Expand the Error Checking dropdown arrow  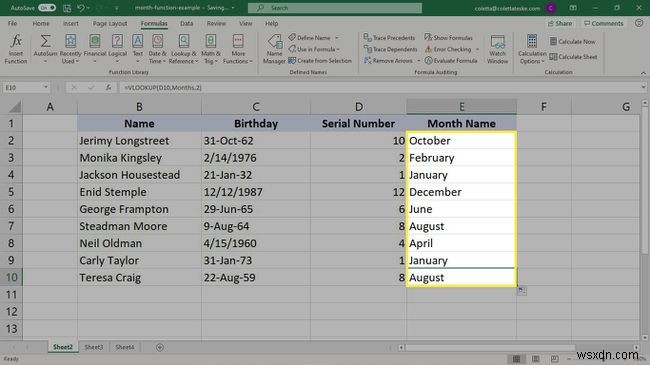coord(477,49)
